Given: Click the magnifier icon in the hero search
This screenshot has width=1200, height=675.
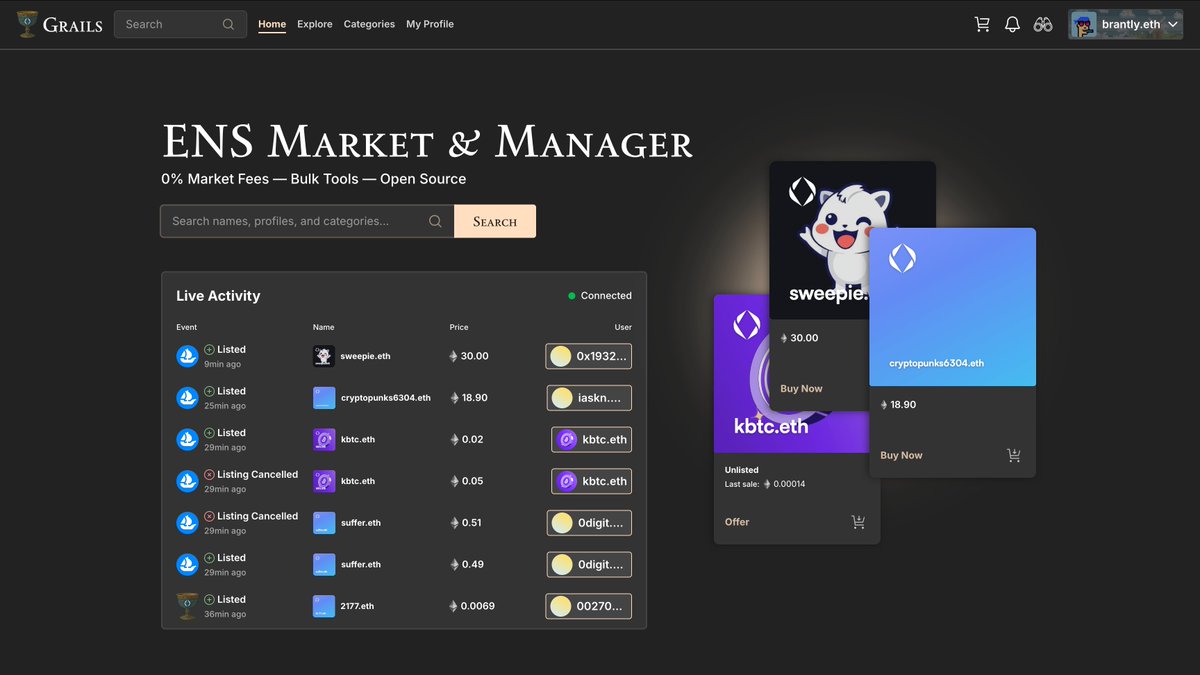Looking at the screenshot, I should click(435, 221).
